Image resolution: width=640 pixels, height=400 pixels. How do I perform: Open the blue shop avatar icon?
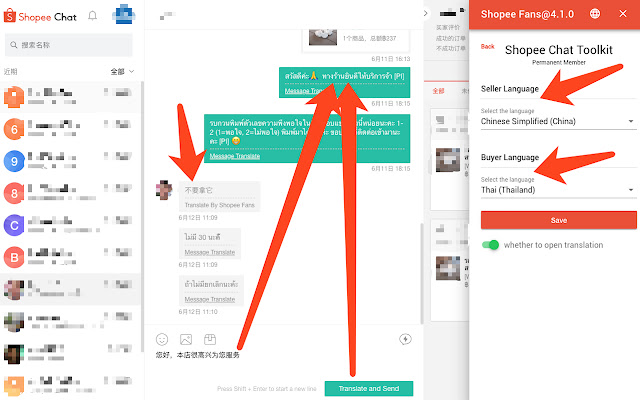[x=124, y=15]
